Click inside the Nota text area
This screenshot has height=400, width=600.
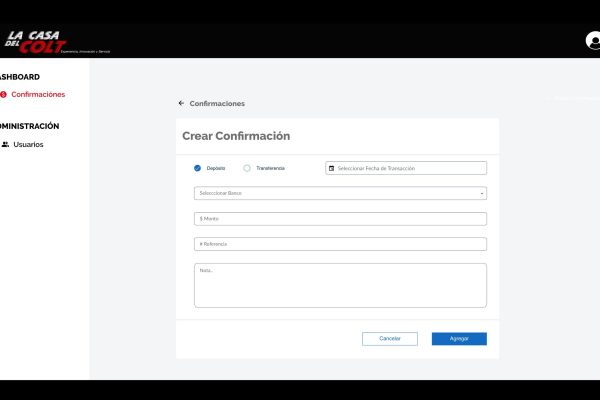point(340,285)
